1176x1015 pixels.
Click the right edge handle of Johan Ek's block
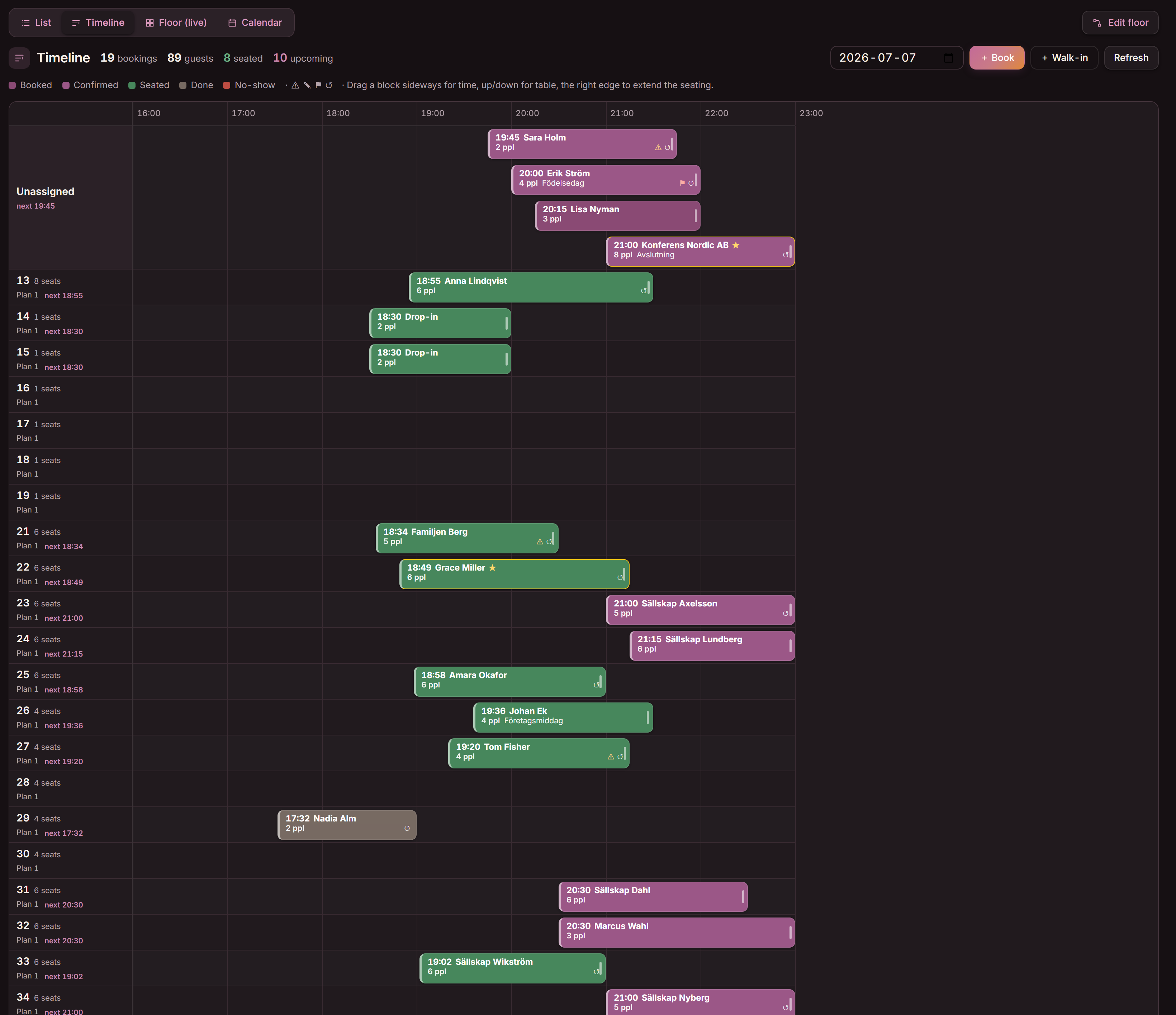click(648, 718)
